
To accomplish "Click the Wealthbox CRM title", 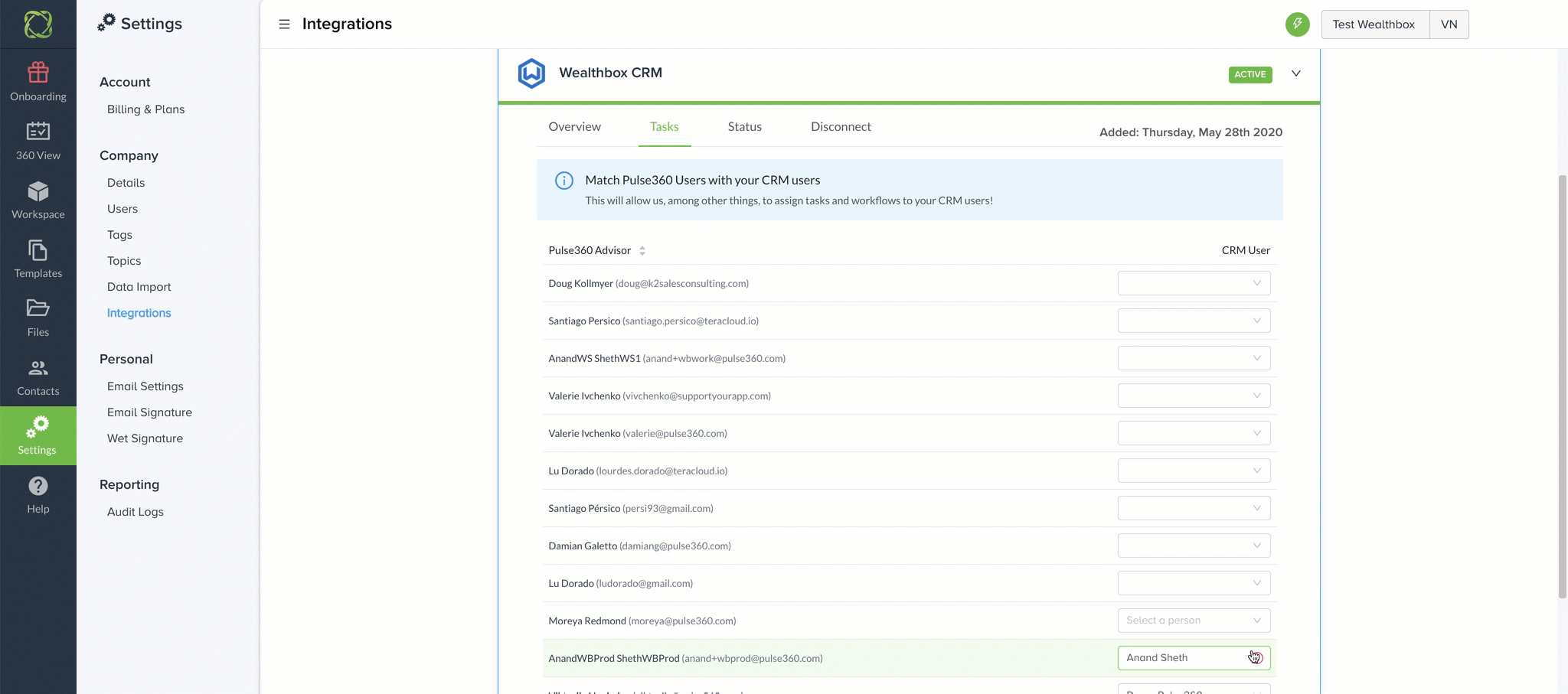I will [x=610, y=73].
